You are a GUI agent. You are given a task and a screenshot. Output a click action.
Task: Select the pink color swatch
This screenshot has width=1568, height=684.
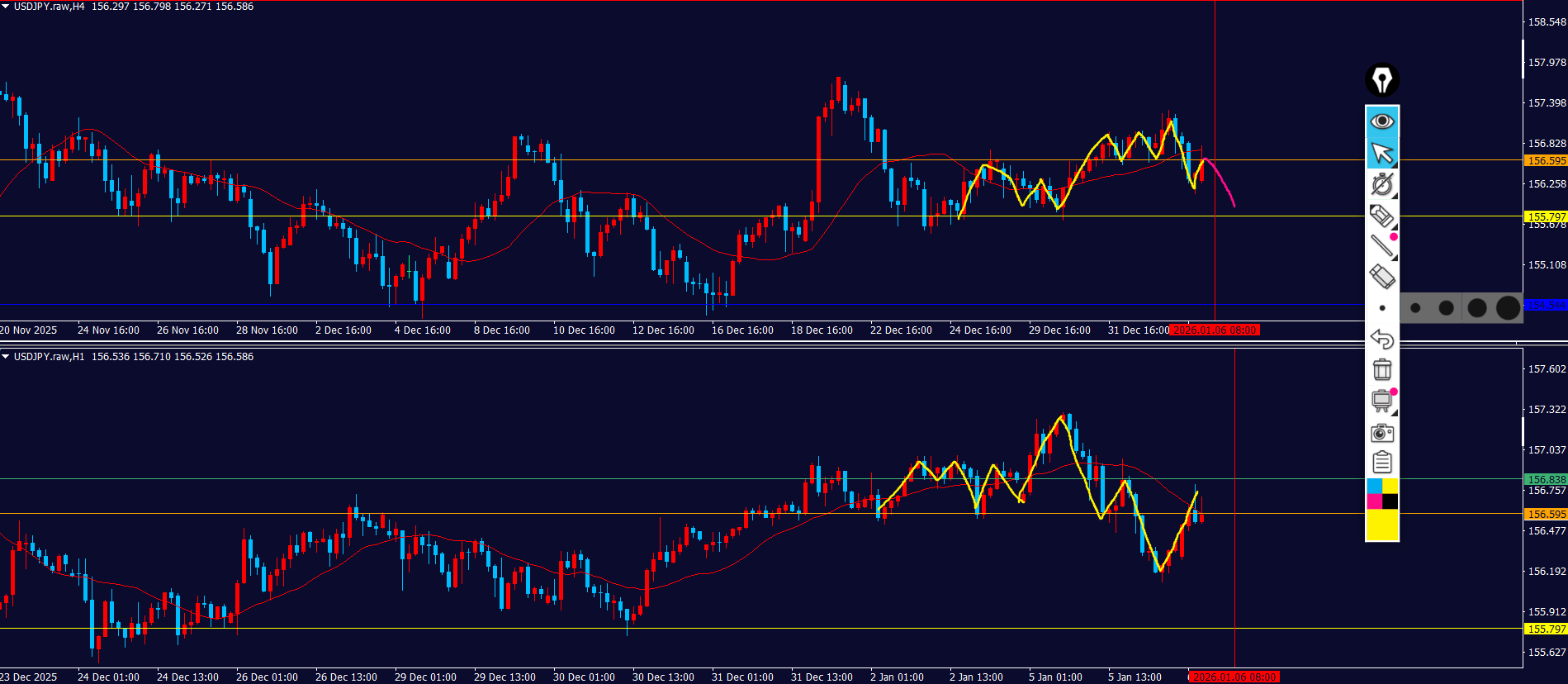coord(1374,501)
